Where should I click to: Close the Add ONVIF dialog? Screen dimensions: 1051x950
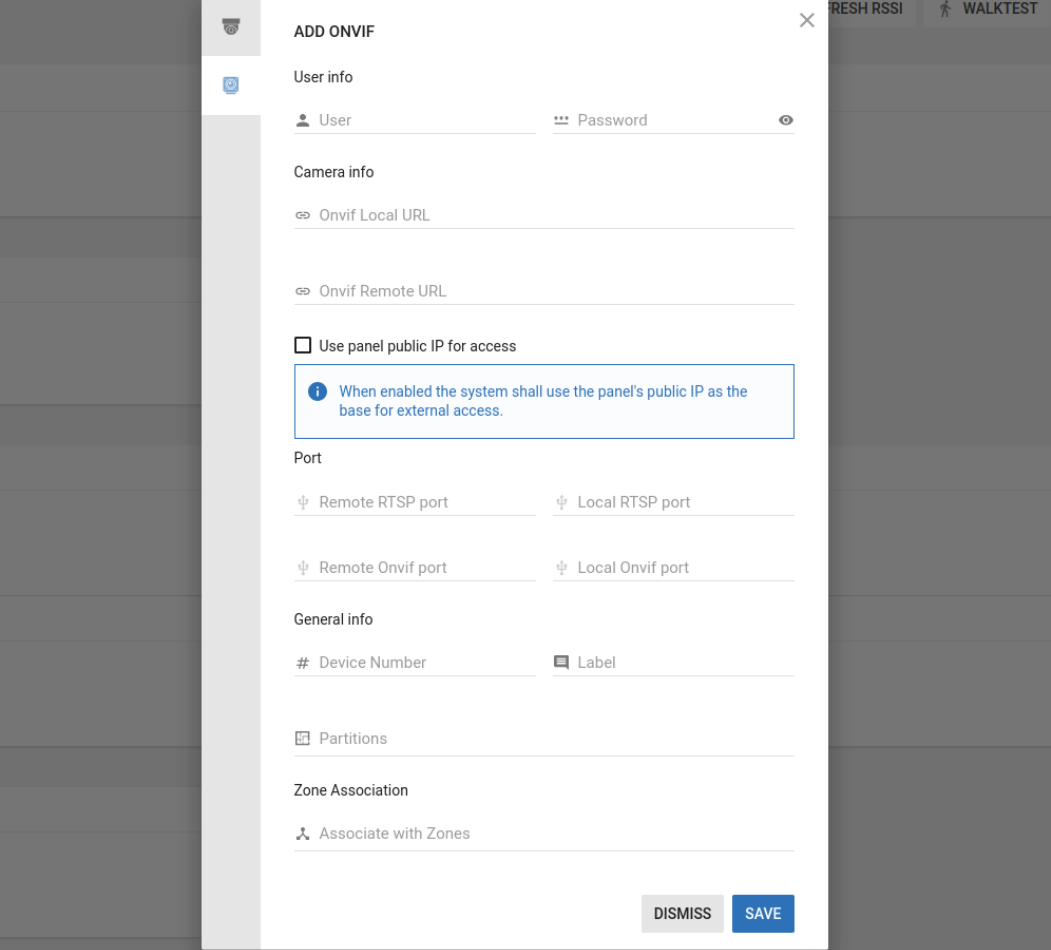pos(807,20)
